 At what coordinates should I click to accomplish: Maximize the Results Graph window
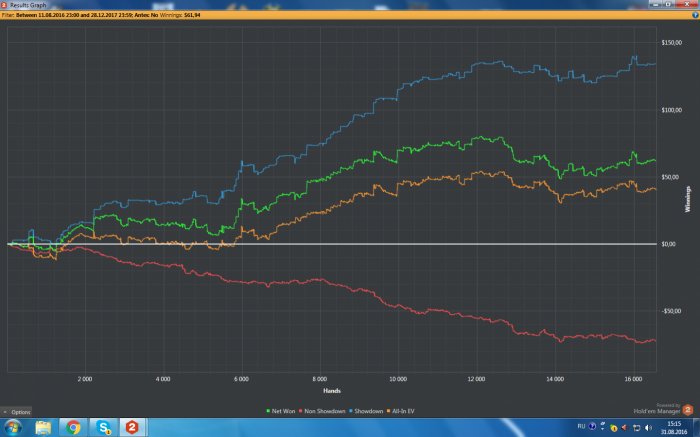click(668, 5)
